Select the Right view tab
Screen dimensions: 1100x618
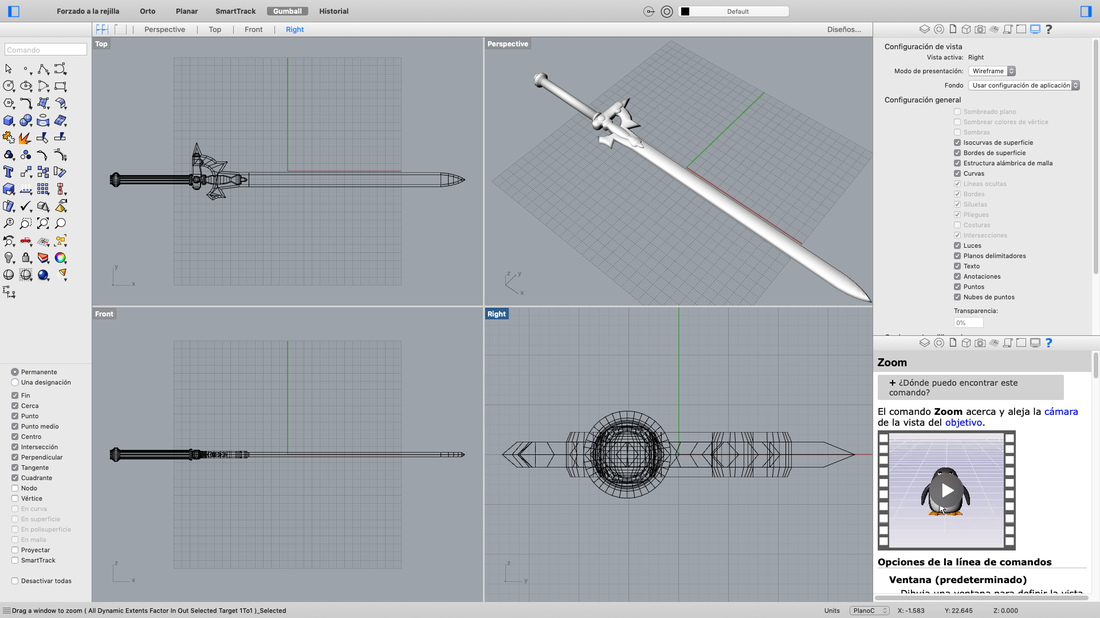(x=295, y=29)
